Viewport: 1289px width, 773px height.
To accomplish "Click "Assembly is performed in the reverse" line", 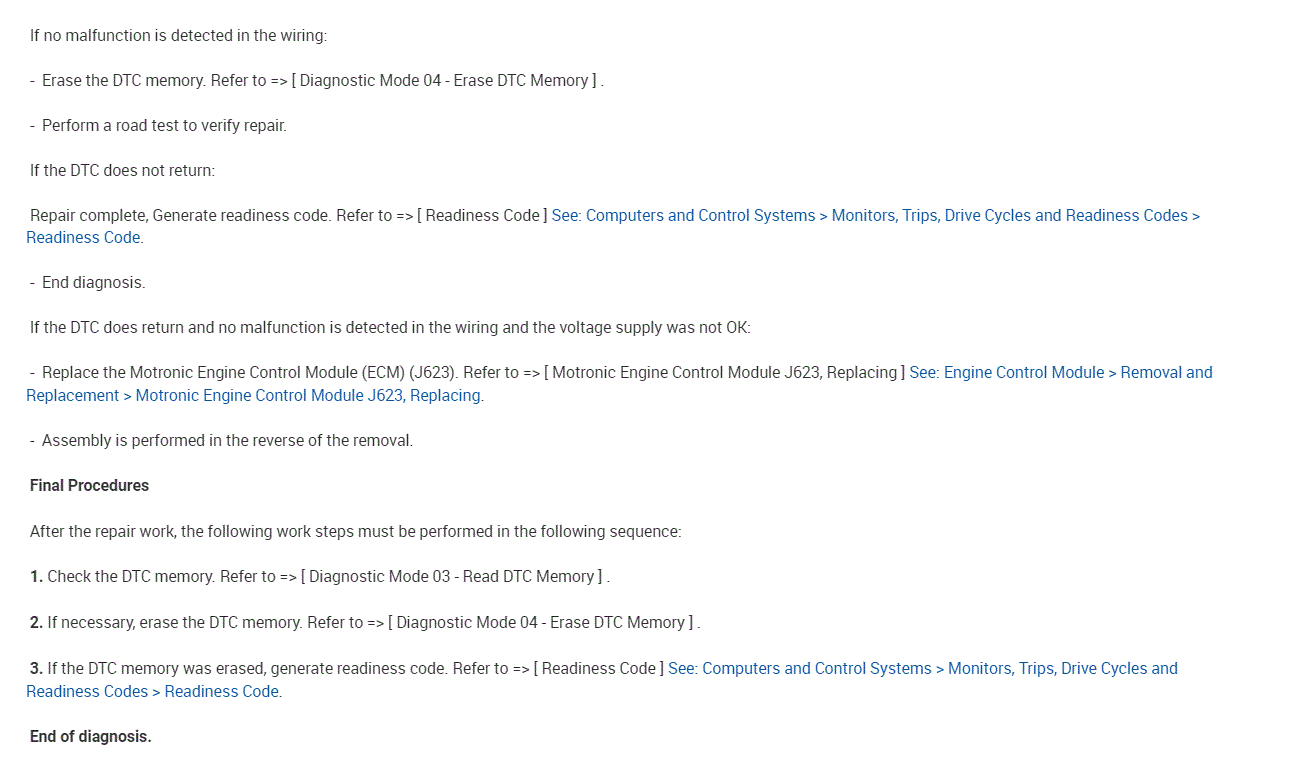I will (226, 440).
